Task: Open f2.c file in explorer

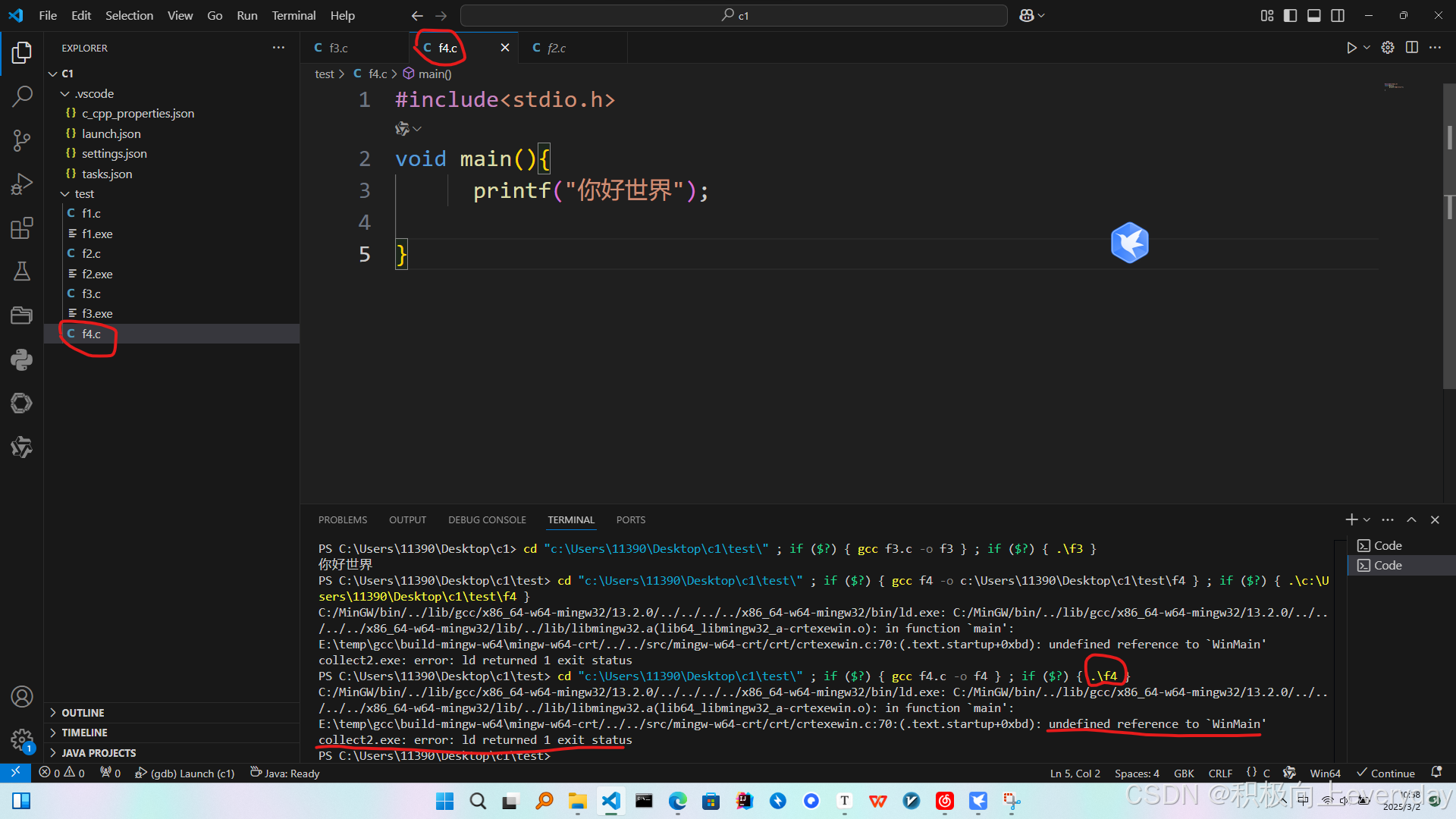Action: click(x=91, y=253)
